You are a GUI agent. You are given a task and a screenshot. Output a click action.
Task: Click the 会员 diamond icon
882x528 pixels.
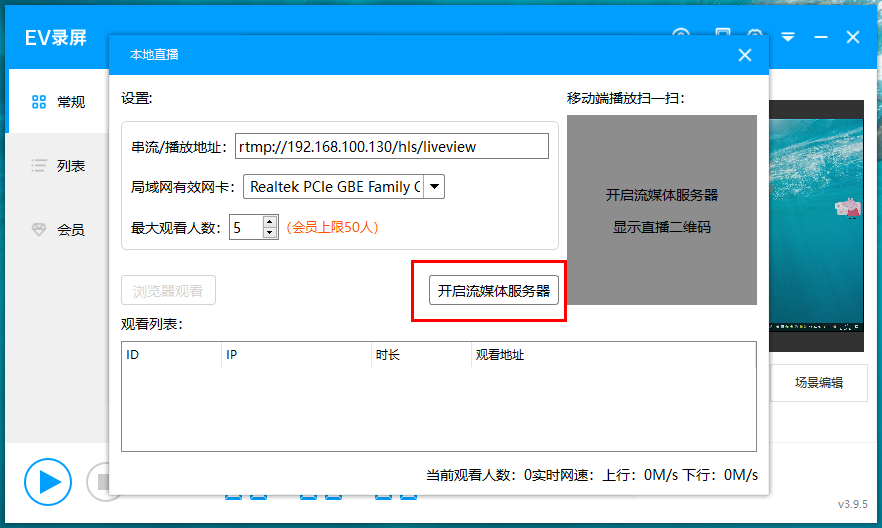tap(39, 230)
